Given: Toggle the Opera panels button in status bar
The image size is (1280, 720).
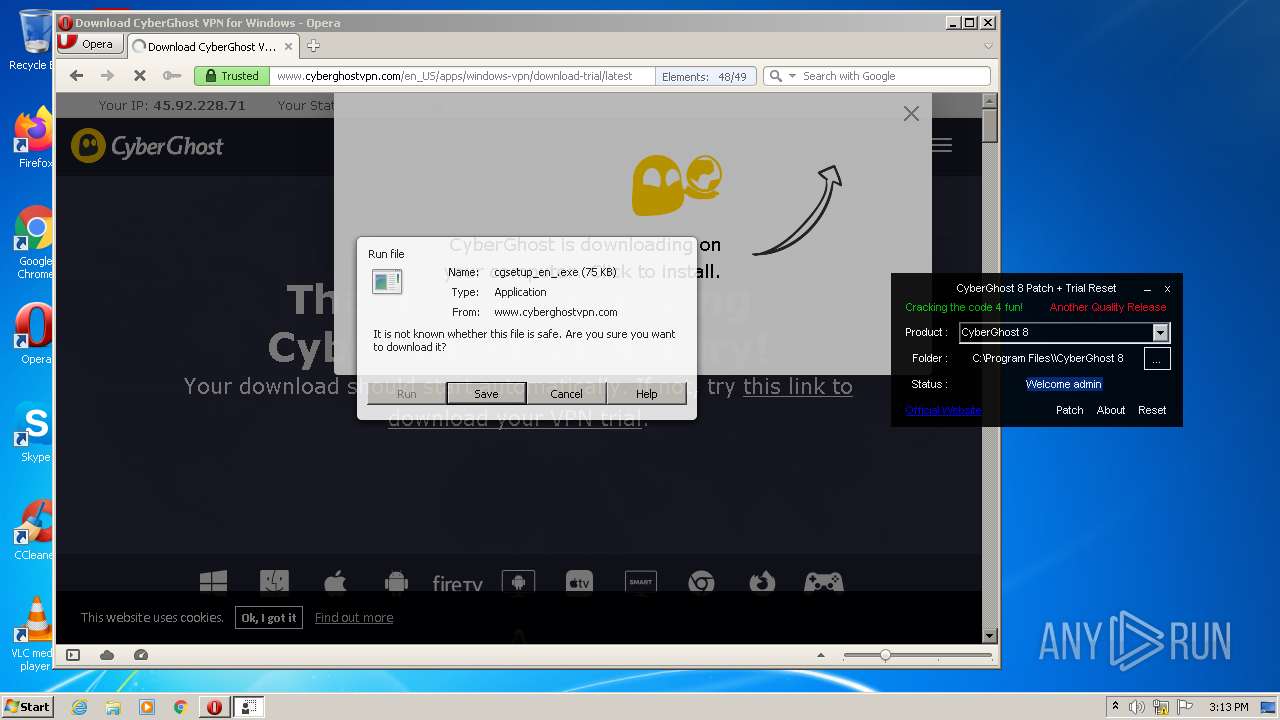Looking at the screenshot, I should 73,655.
